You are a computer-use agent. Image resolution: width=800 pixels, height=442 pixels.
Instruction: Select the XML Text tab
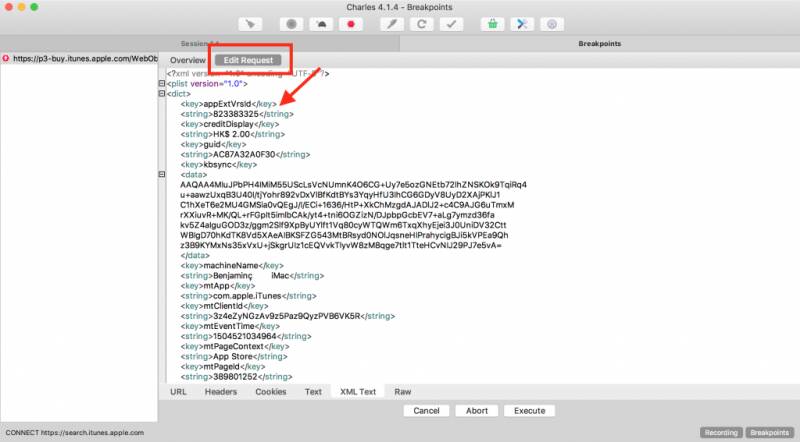[358, 391]
